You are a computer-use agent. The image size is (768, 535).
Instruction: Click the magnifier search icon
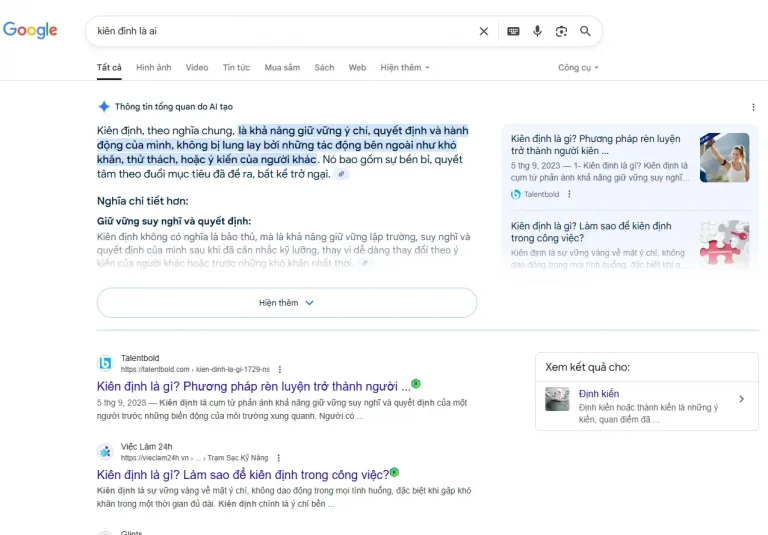pos(585,31)
